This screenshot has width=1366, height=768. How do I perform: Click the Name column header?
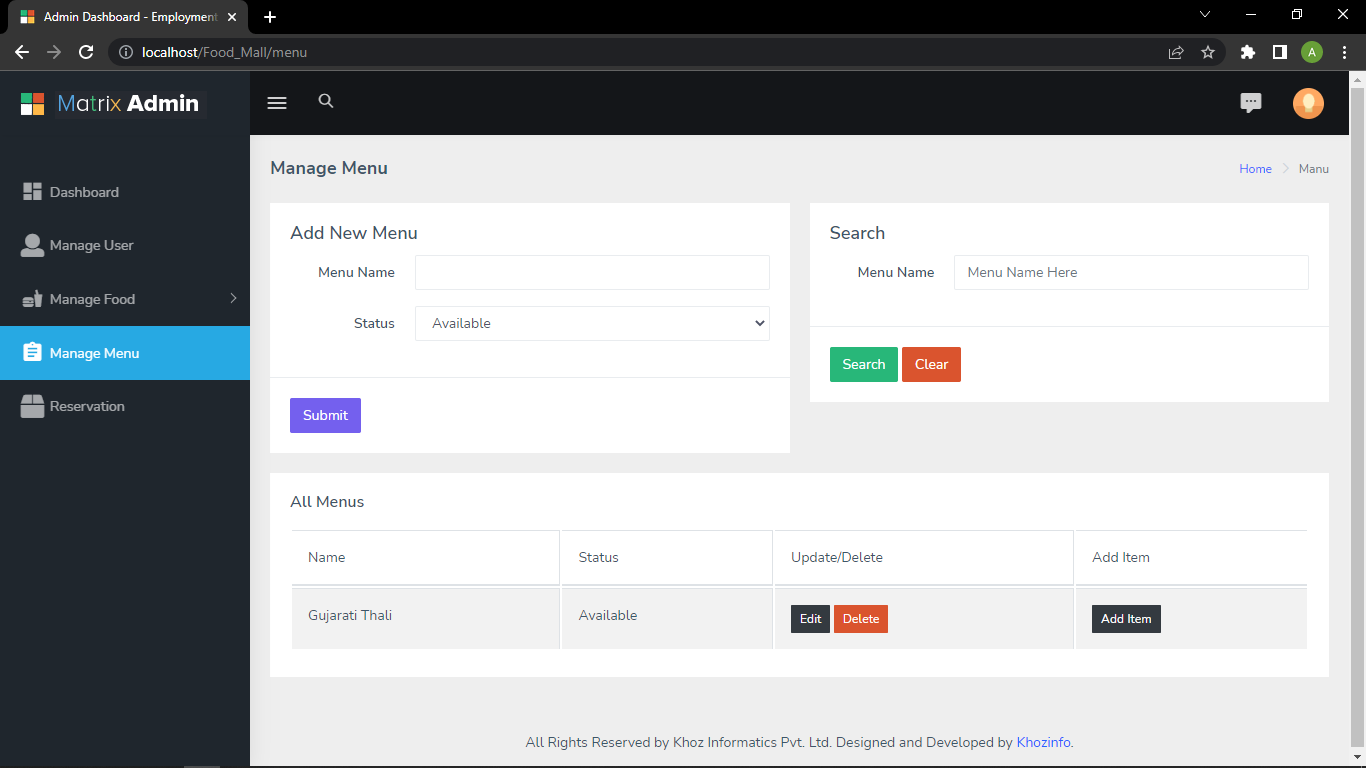click(426, 557)
